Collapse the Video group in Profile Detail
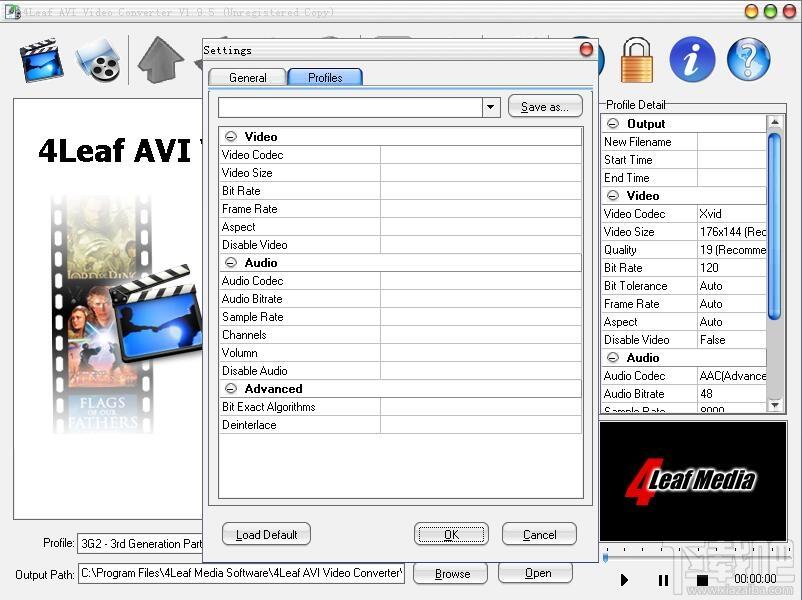 pyautogui.click(x=613, y=195)
